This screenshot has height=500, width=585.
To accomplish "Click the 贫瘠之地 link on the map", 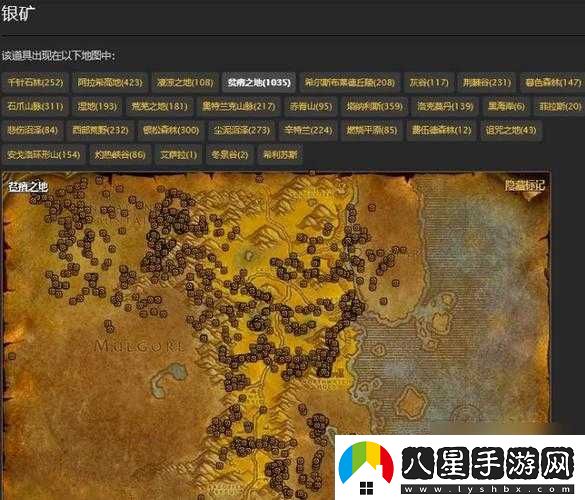I will pyautogui.click(x=28, y=187).
